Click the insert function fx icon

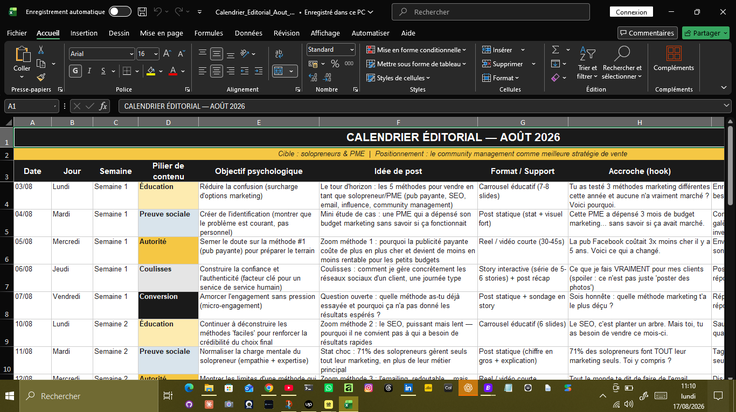click(103, 106)
